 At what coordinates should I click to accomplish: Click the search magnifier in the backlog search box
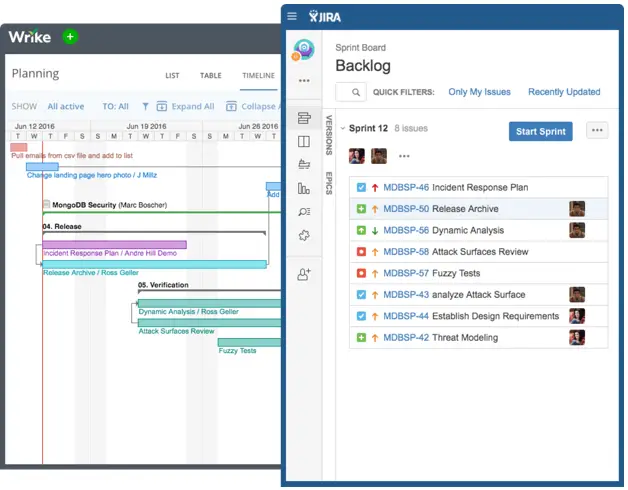(356, 92)
